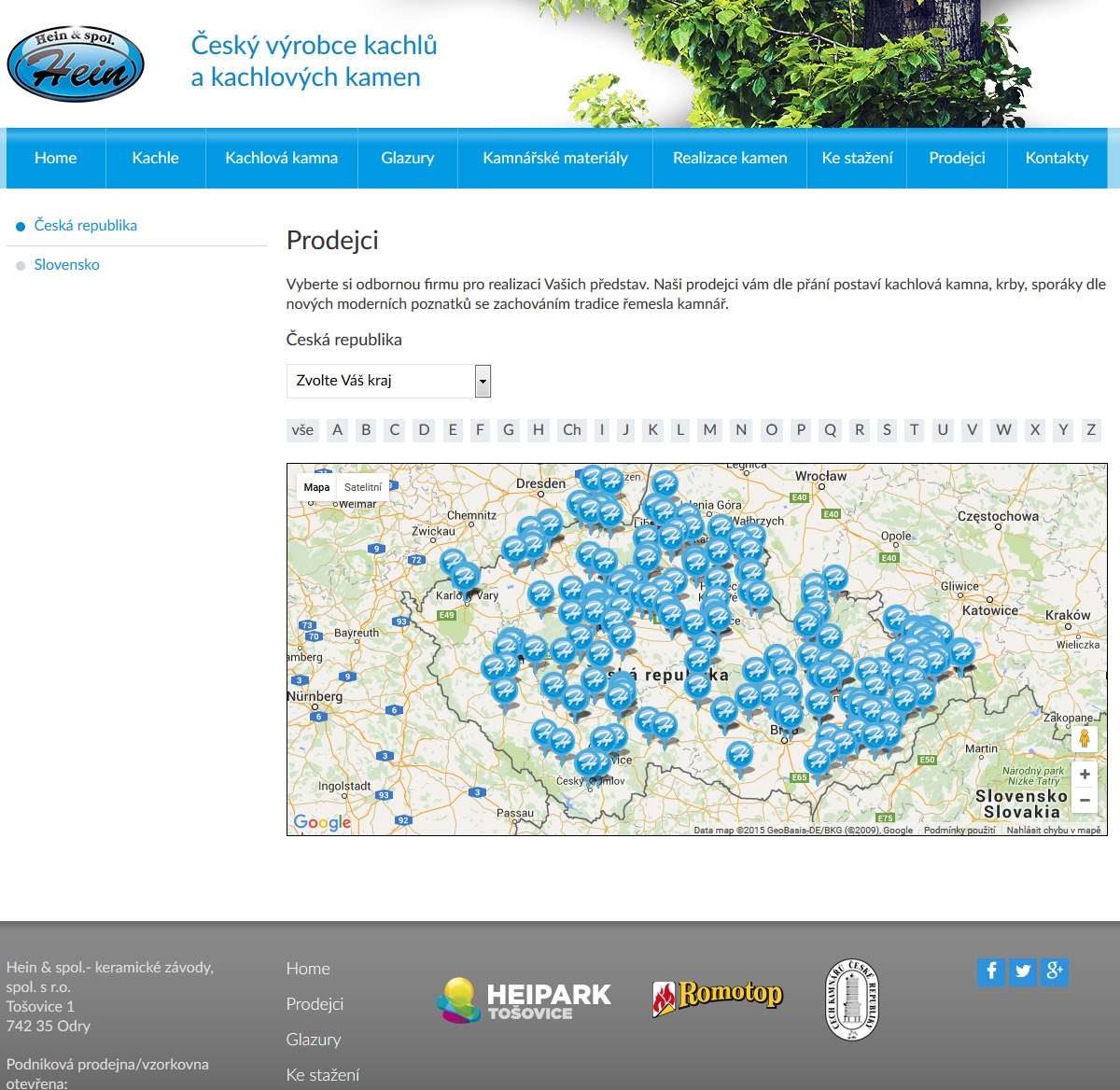Image resolution: width=1120 pixels, height=1090 pixels.
Task: Filter dealers by letter N
Action: coord(741,430)
